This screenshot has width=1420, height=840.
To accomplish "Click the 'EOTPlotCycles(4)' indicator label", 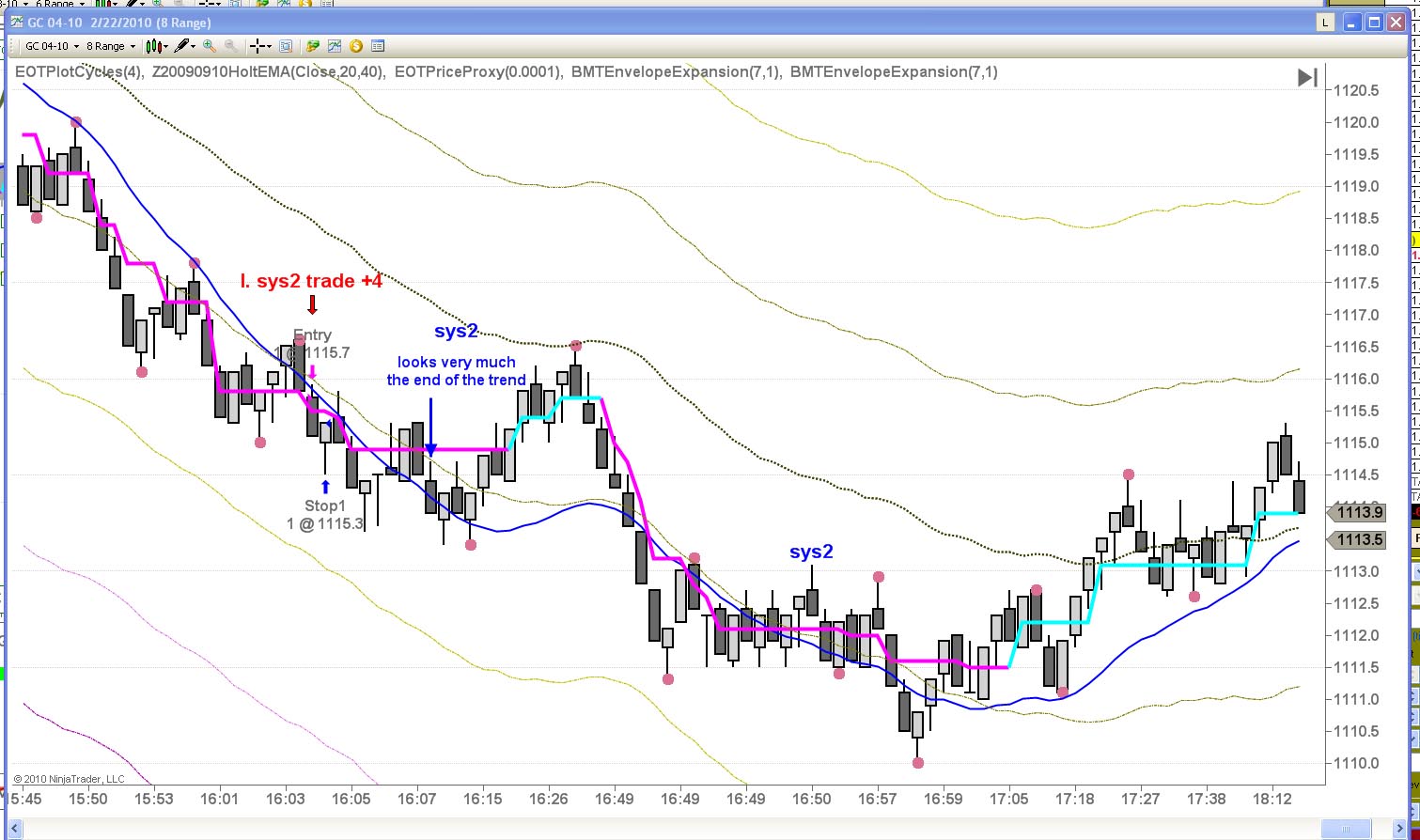I will pyautogui.click(x=79, y=71).
